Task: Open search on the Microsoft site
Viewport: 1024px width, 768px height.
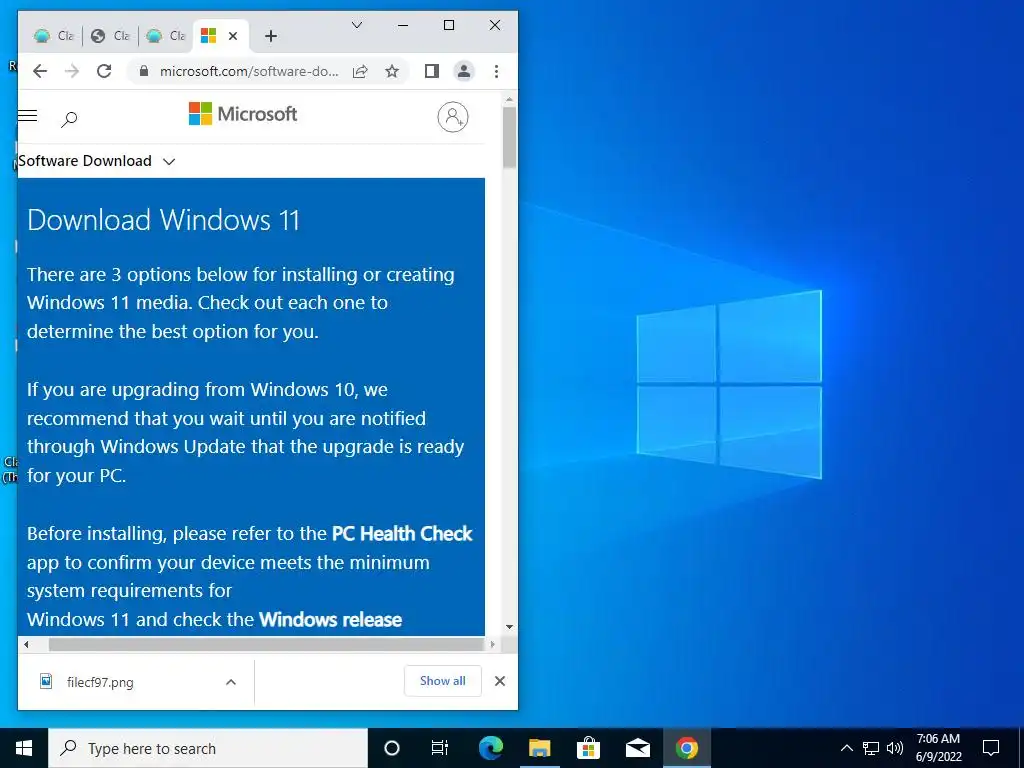Action: [69, 119]
